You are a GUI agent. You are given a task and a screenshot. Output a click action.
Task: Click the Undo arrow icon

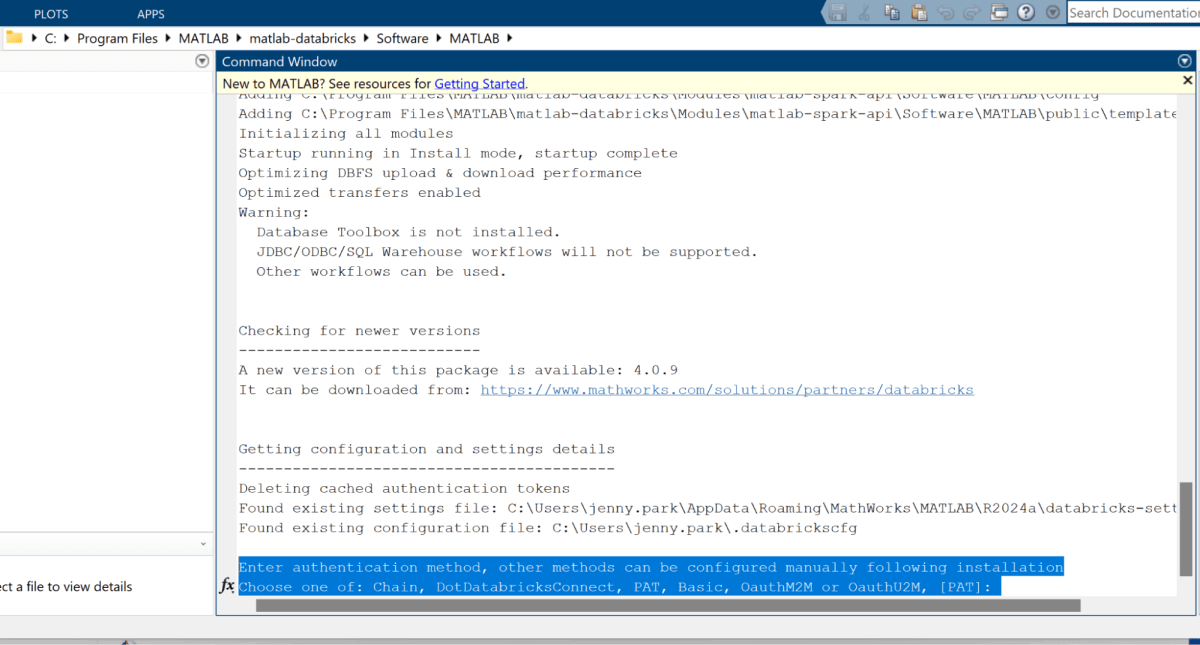(x=945, y=13)
